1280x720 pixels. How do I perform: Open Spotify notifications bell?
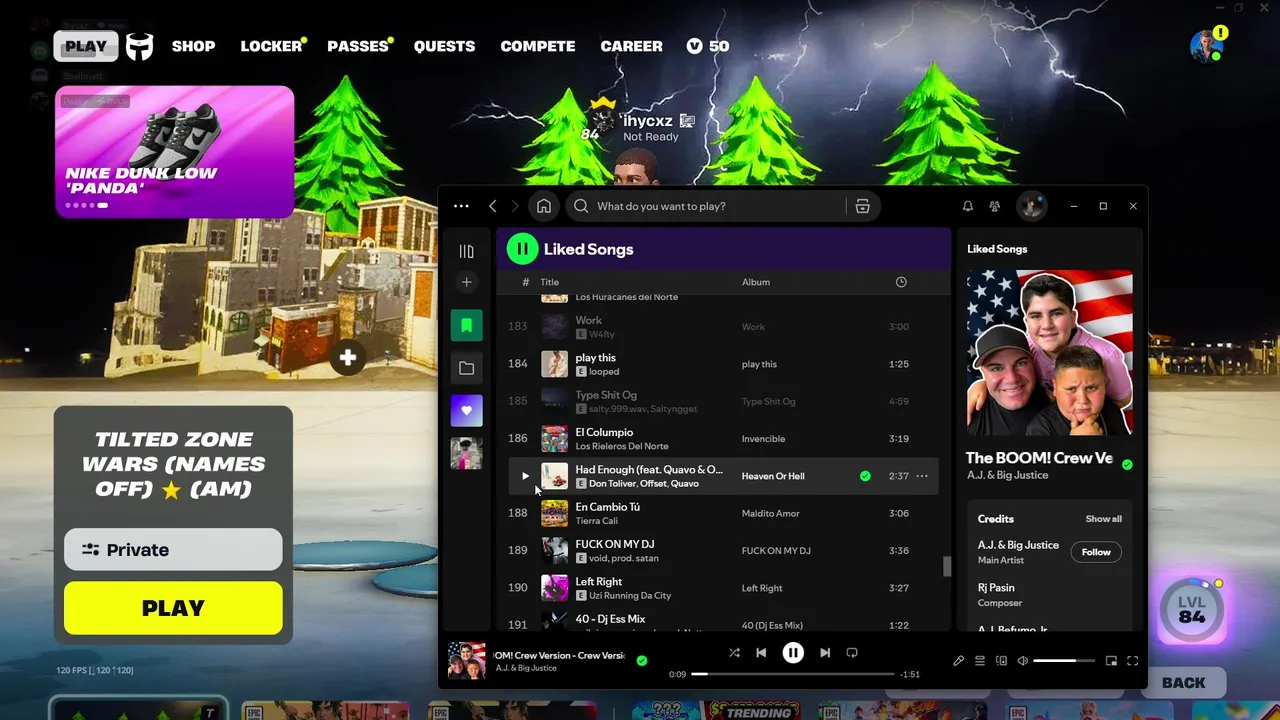click(968, 206)
